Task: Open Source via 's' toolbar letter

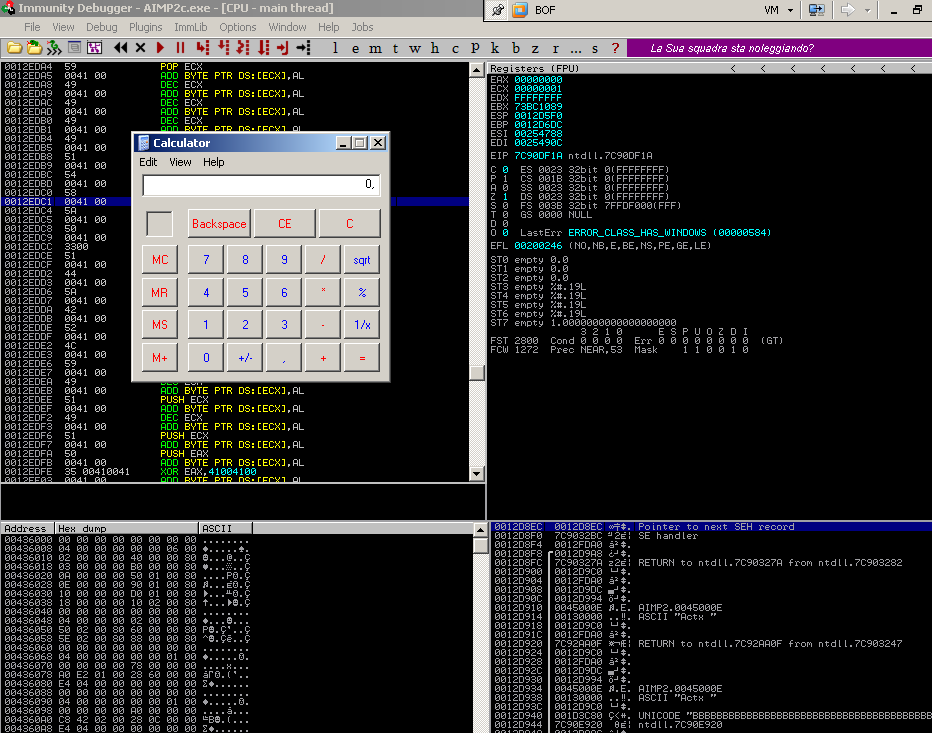Action: tap(595, 48)
